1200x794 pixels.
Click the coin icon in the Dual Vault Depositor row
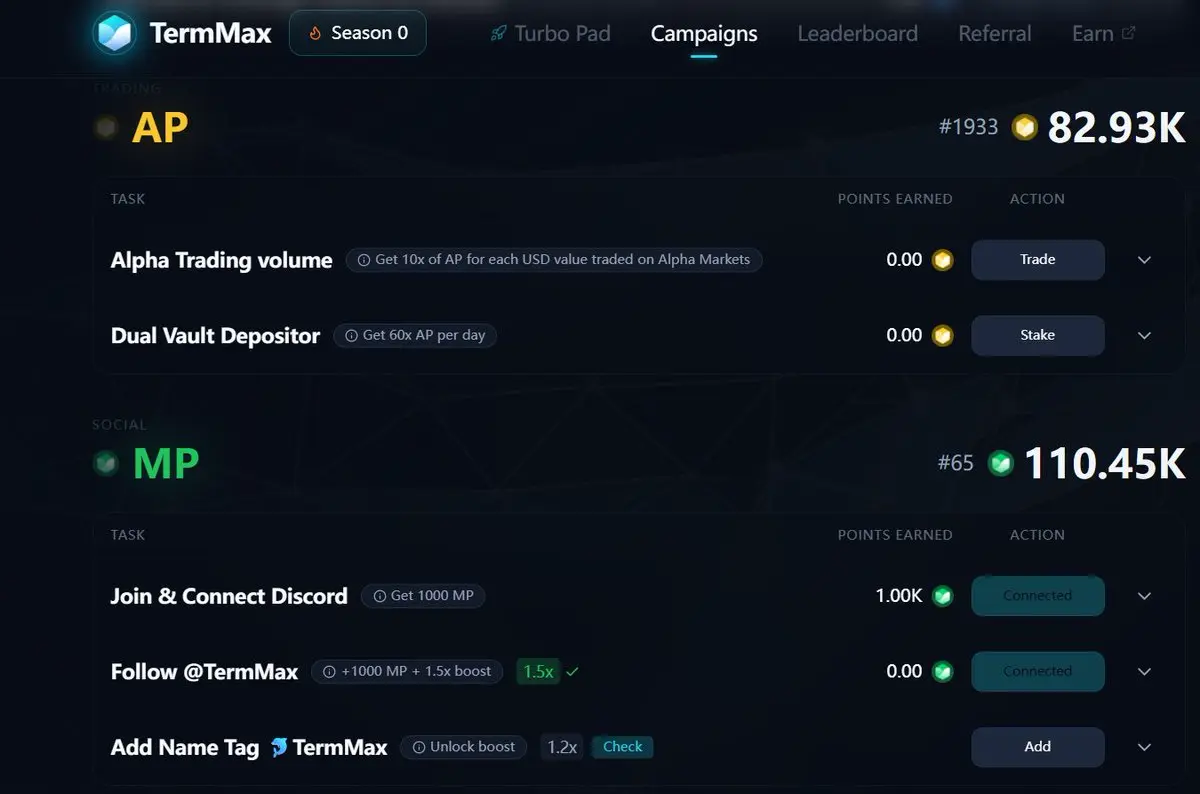click(942, 336)
